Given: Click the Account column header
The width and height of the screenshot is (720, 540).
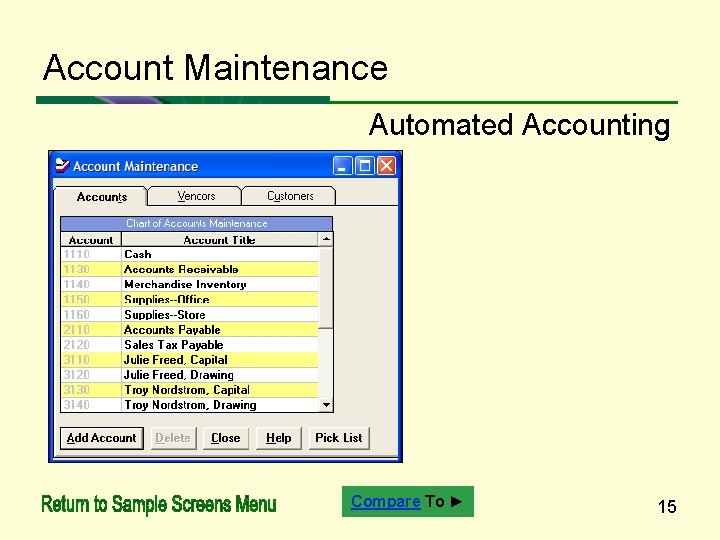Looking at the screenshot, I should [x=91, y=240].
